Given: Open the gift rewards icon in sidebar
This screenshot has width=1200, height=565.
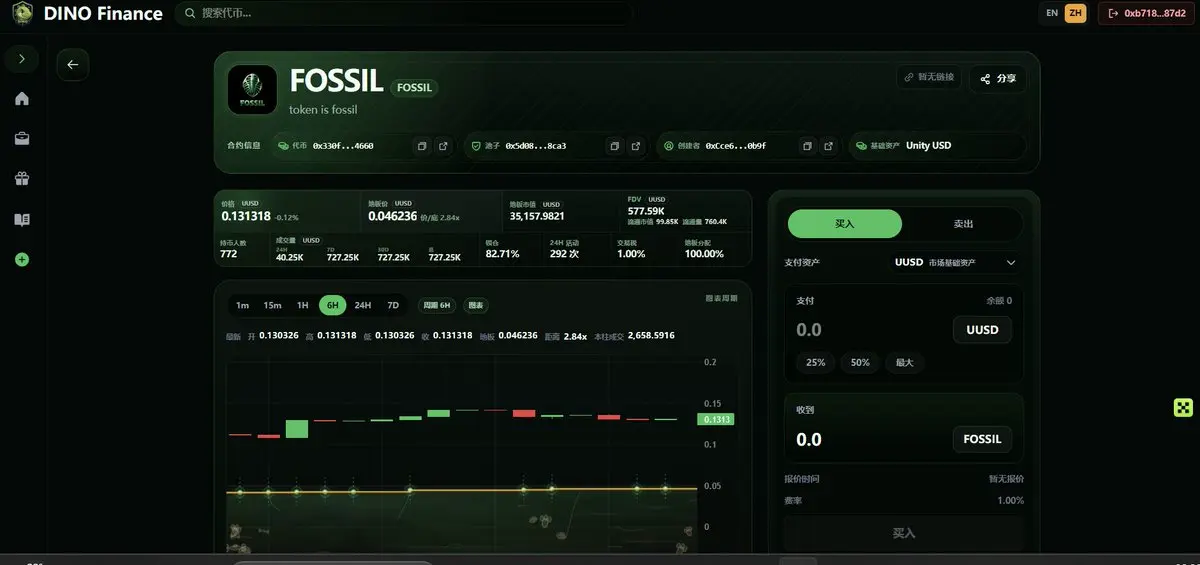Looking at the screenshot, I should point(22,179).
